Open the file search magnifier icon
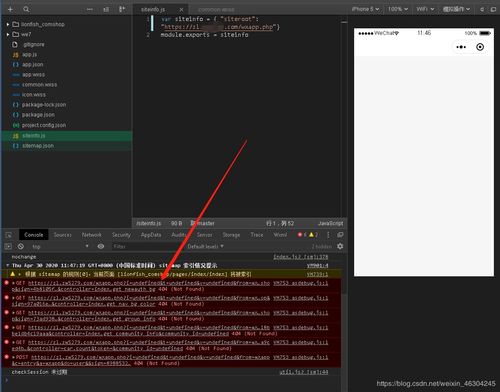The width and height of the screenshot is (500, 392). click(26, 9)
